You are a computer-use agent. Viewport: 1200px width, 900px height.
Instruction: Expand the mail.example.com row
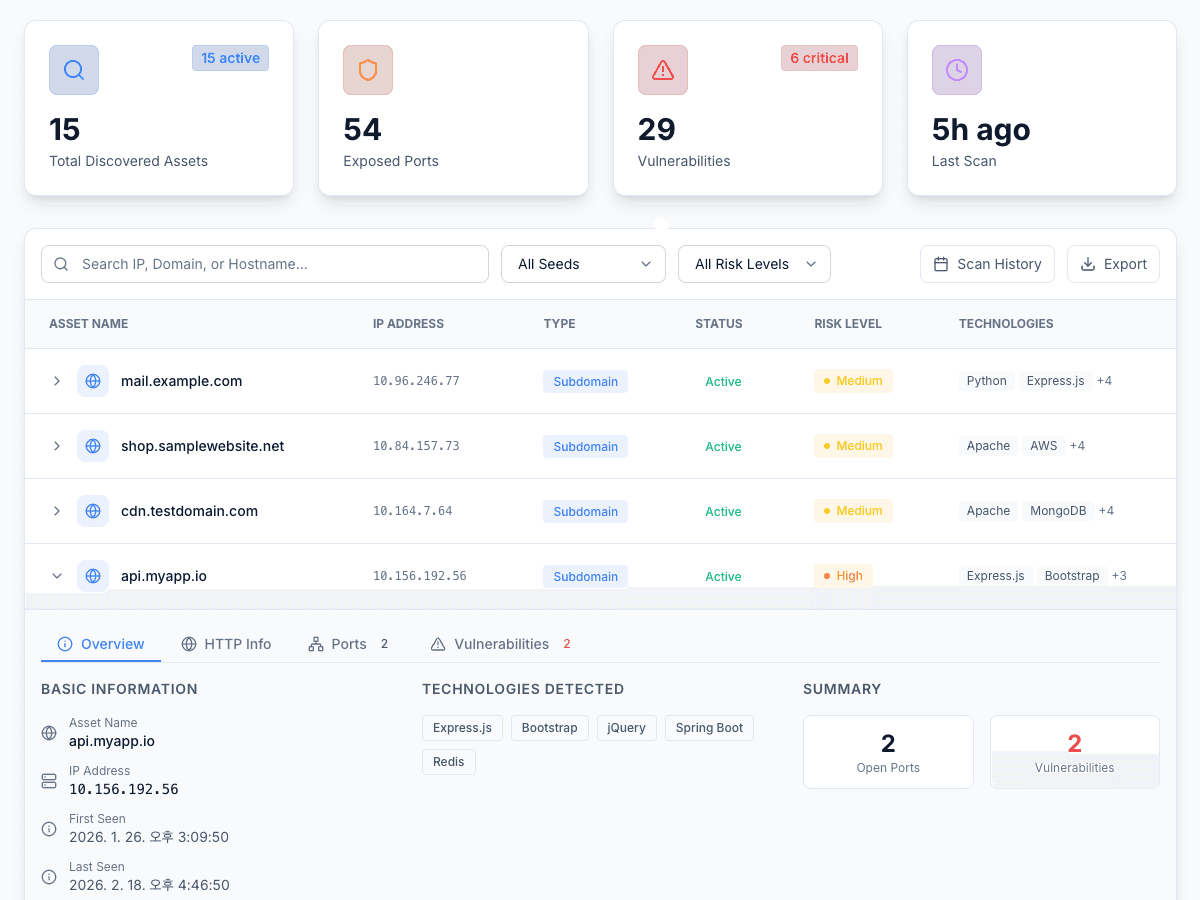[57, 381]
